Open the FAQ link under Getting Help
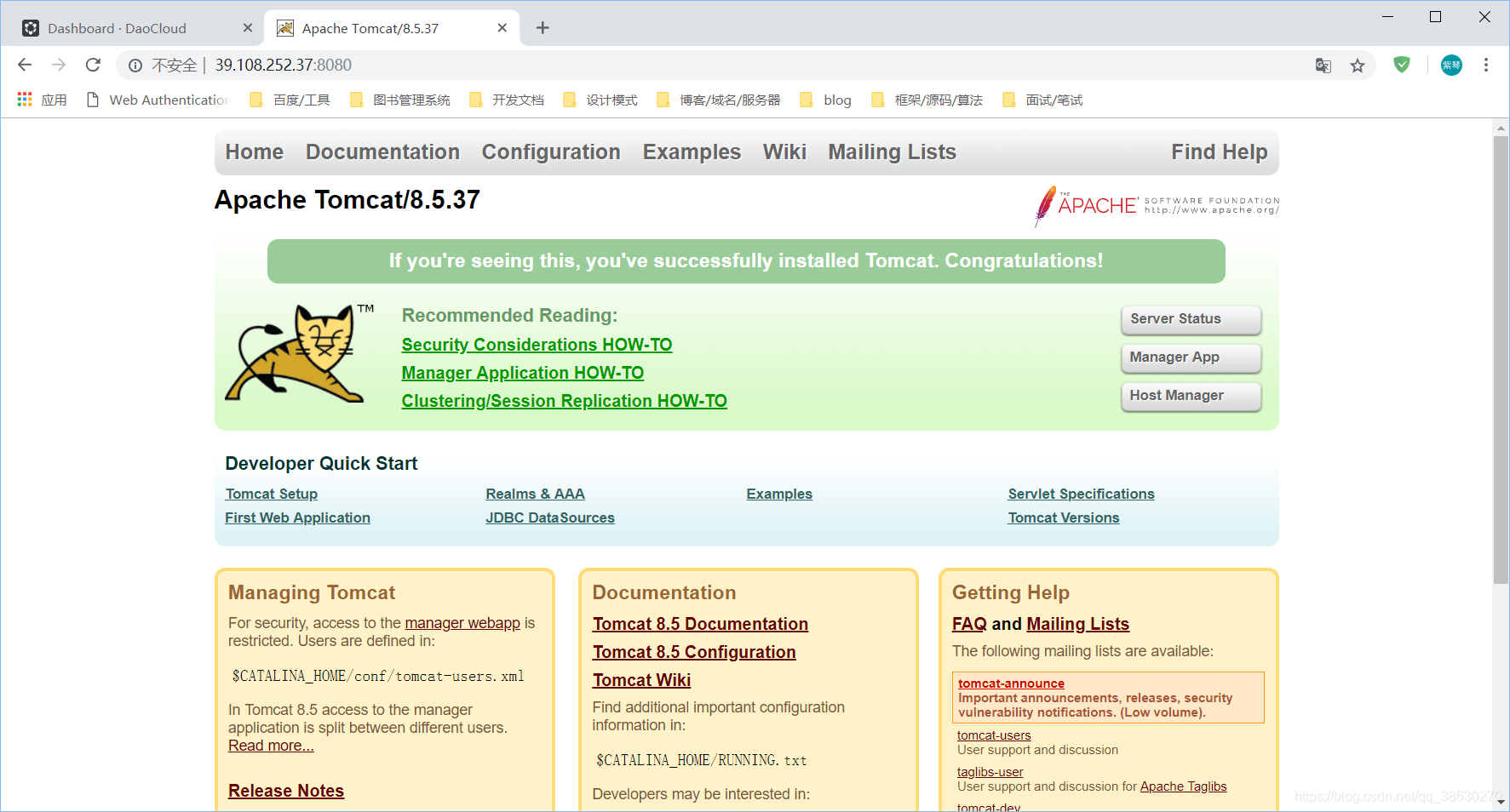 click(969, 624)
